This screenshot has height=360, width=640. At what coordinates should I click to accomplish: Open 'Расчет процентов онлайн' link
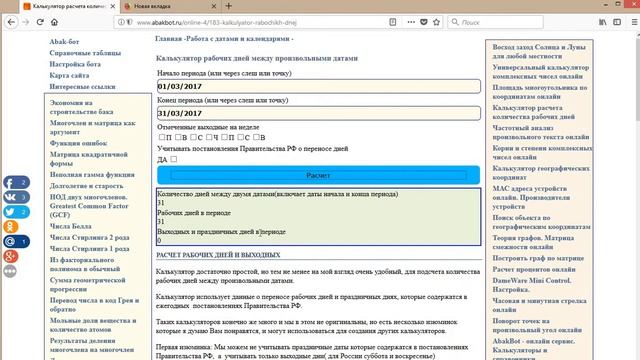[534, 269]
